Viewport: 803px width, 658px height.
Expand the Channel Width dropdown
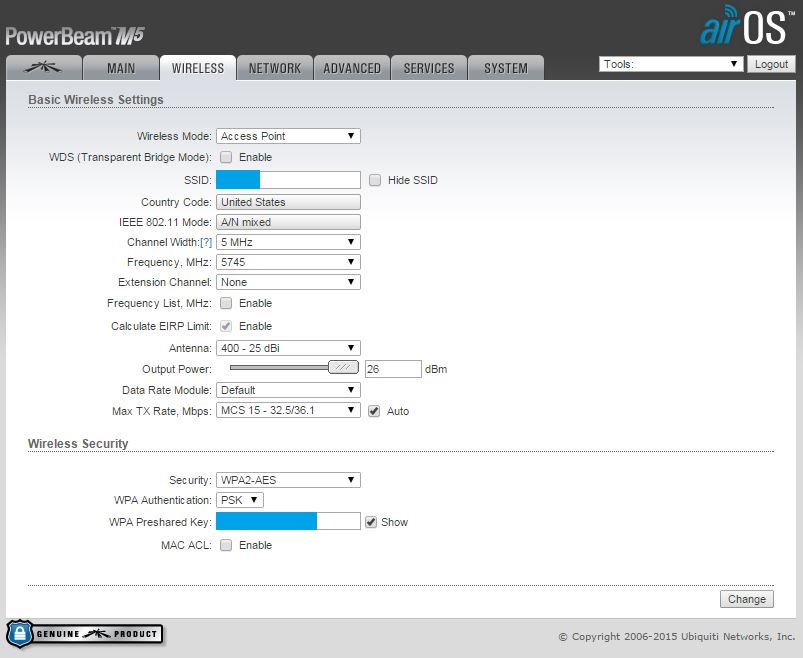(x=288, y=242)
